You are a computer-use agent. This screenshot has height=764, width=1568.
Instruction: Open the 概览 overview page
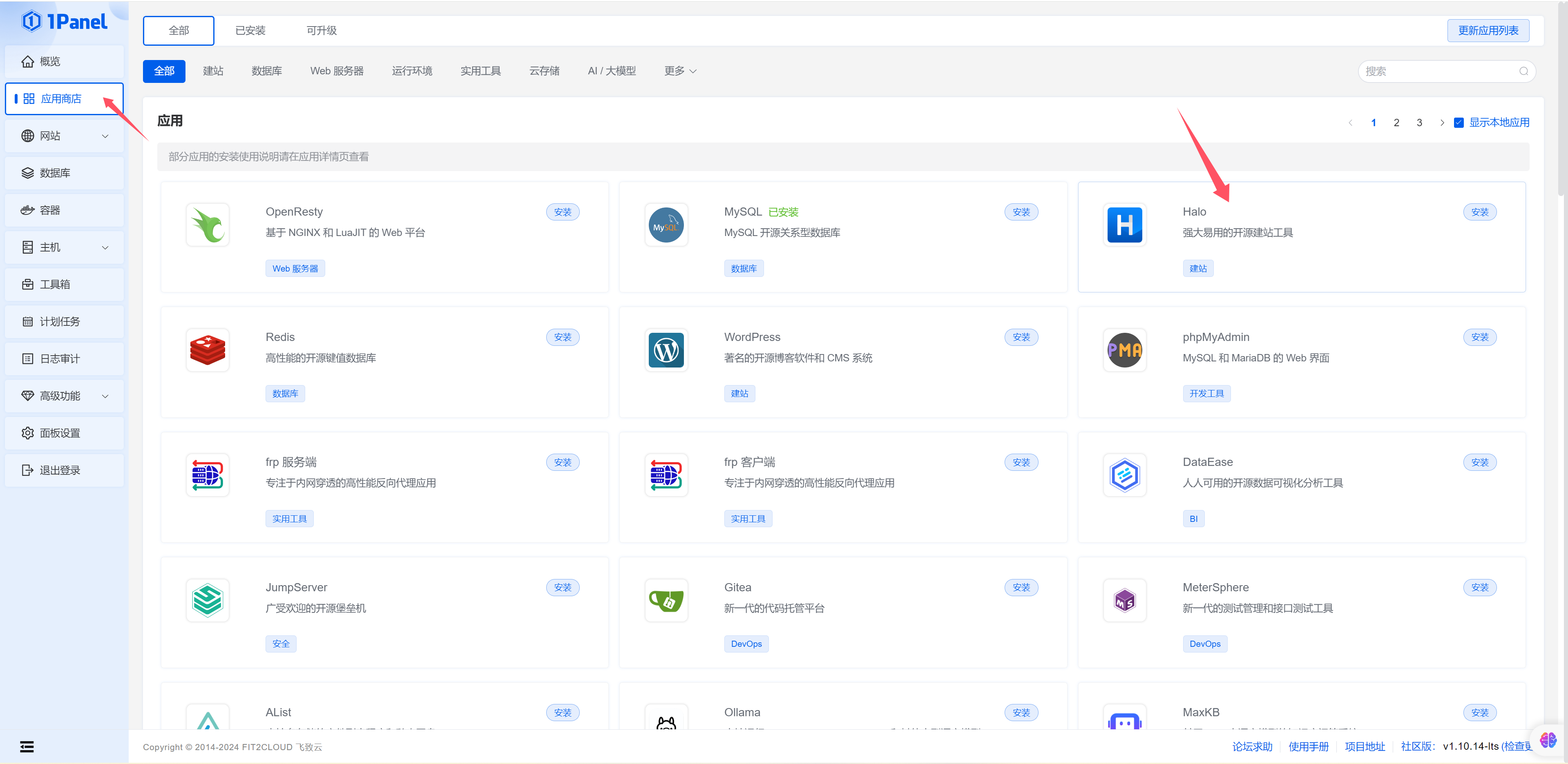(x=64, y=61)
